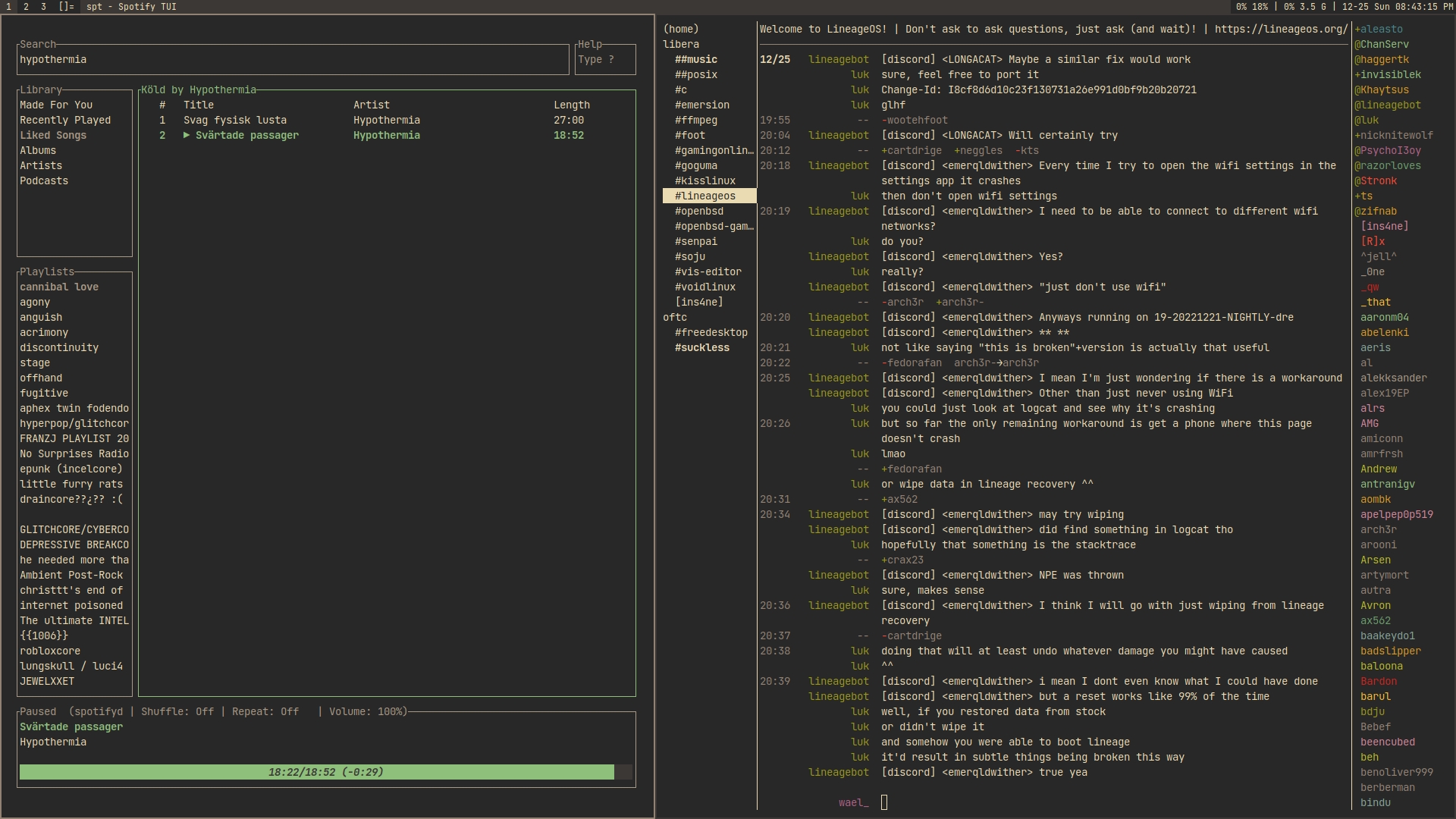Screen dimensions: 1456x819
Task: Select track Svärtade passager in album list
Action: 387,135
